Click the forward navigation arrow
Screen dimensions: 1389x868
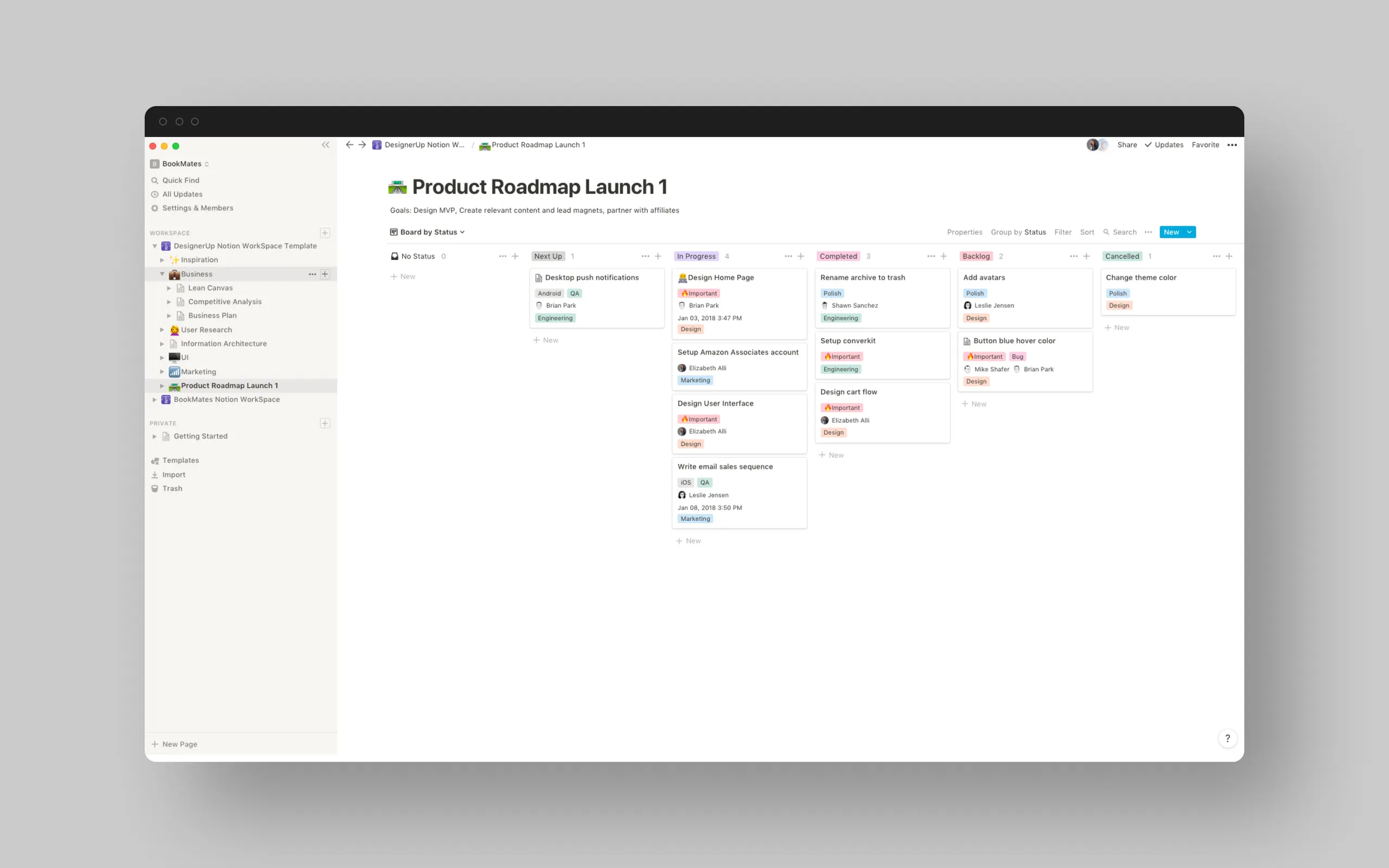point(362,145)
